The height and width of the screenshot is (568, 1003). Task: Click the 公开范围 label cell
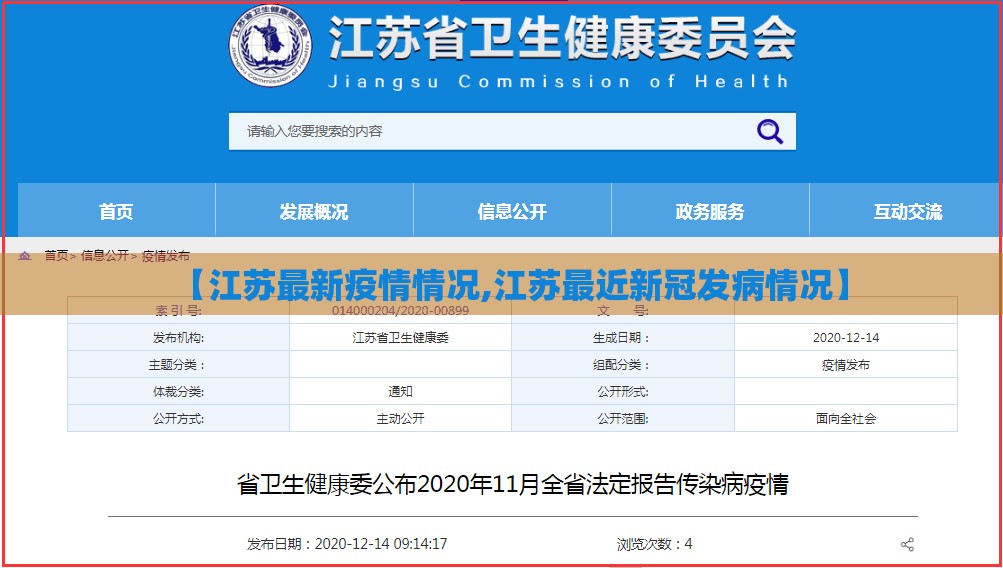point(623,419)
